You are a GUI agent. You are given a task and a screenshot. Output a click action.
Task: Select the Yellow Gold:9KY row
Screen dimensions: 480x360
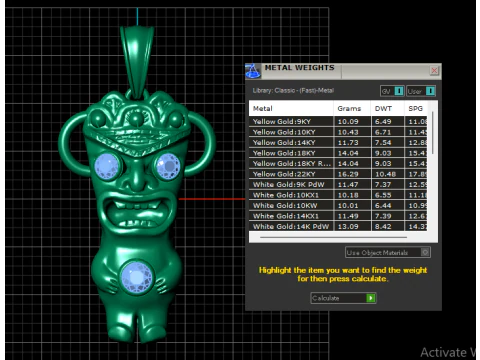click(338, 122)
